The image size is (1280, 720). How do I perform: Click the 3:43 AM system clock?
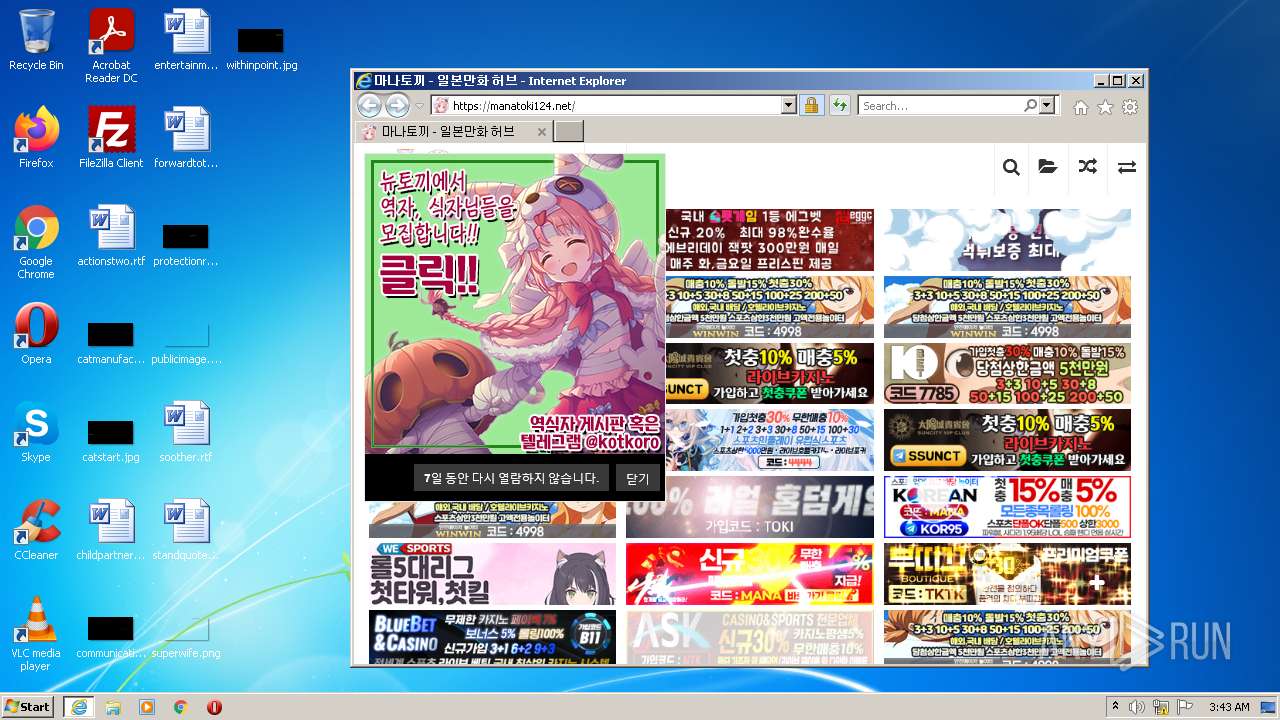click(1229, 707)
